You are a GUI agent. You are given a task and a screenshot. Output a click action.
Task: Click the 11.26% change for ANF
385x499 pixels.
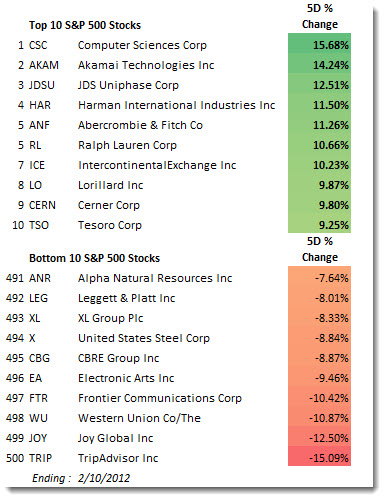(319, 125)
